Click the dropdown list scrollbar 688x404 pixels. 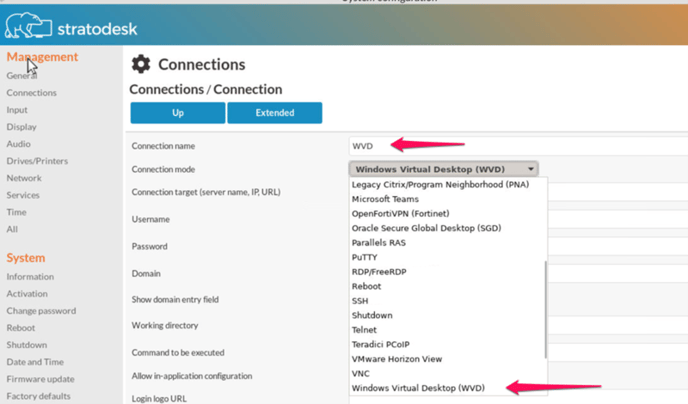[x=546, y=309]
